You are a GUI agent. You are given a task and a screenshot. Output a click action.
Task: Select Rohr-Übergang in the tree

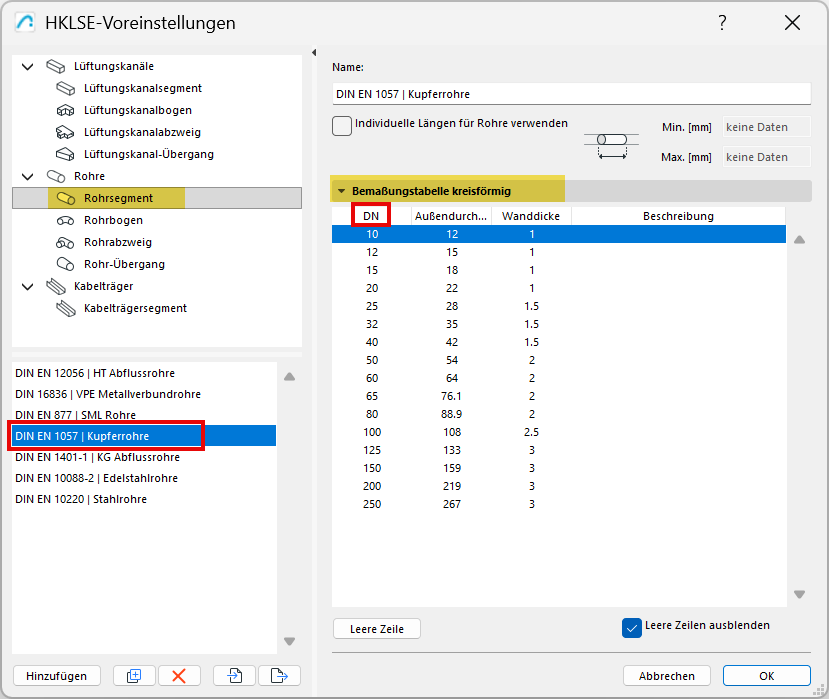point(124,264)
